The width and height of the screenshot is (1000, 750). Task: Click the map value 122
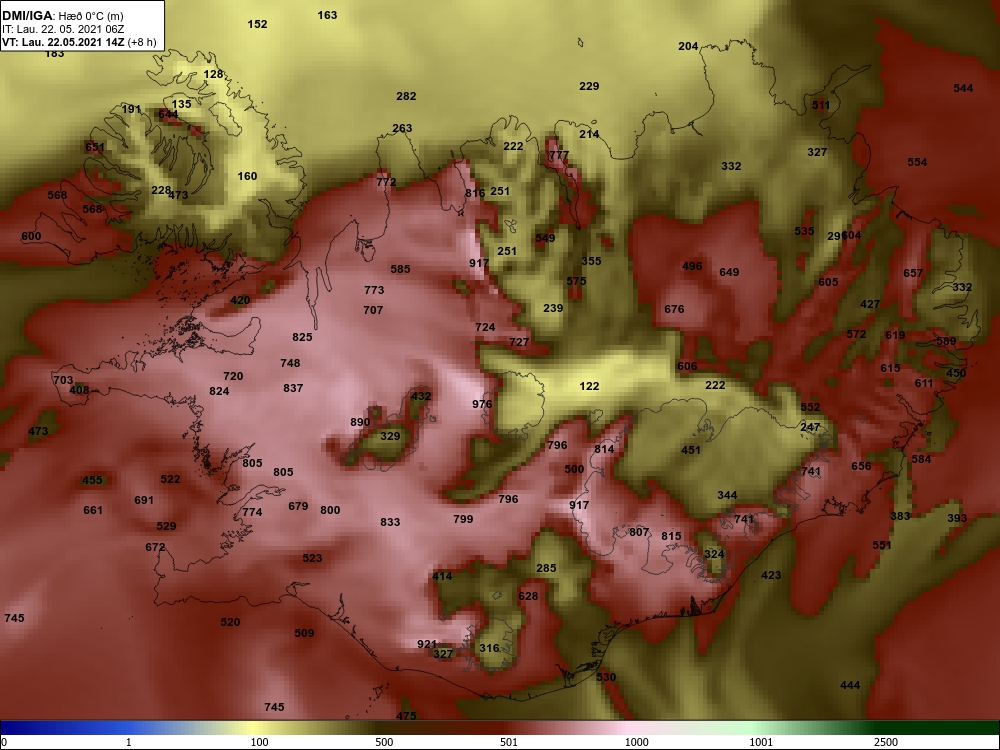[589, 386]
